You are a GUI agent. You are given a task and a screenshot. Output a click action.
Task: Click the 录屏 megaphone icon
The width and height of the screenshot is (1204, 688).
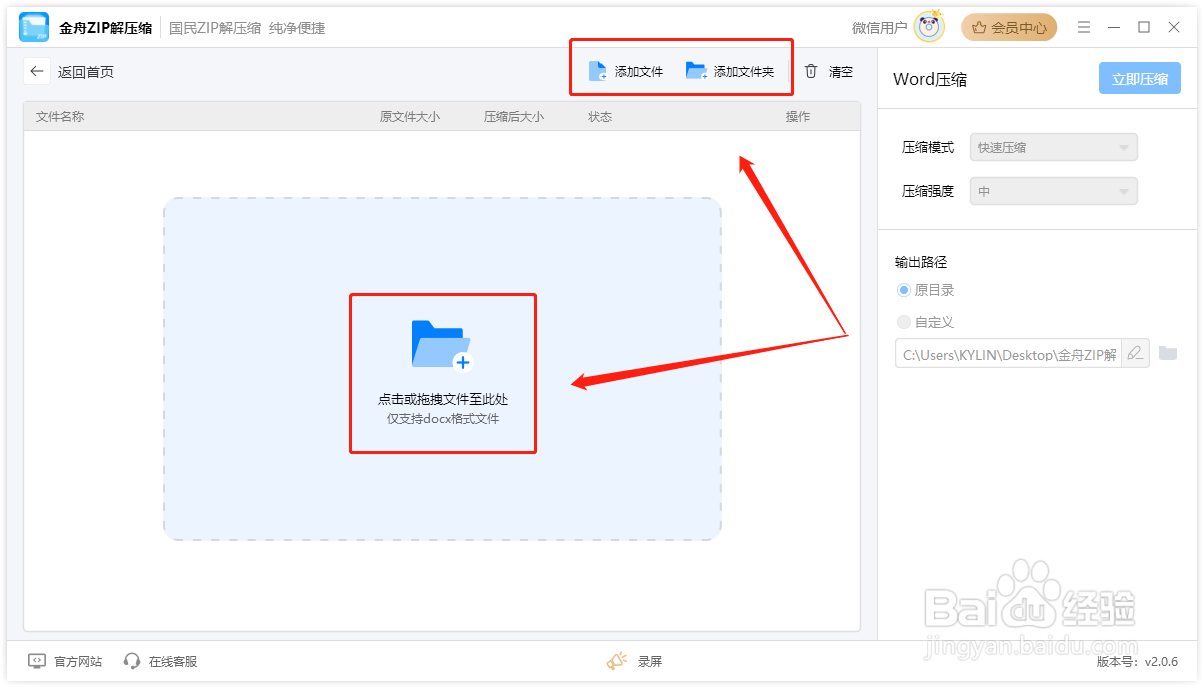coord(617,661)
